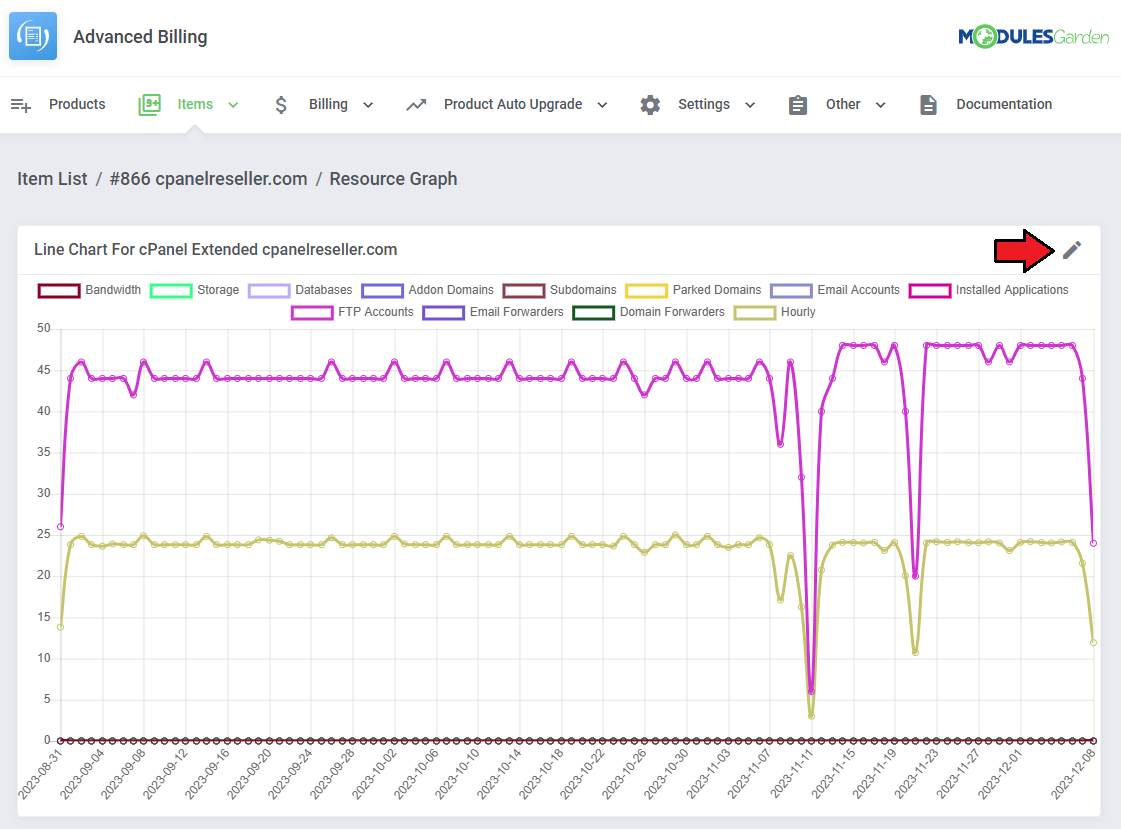Toggle Bandwidth series in chart legend
Image resolution: width=1121 pixels, height=829 pixels.
89,290
